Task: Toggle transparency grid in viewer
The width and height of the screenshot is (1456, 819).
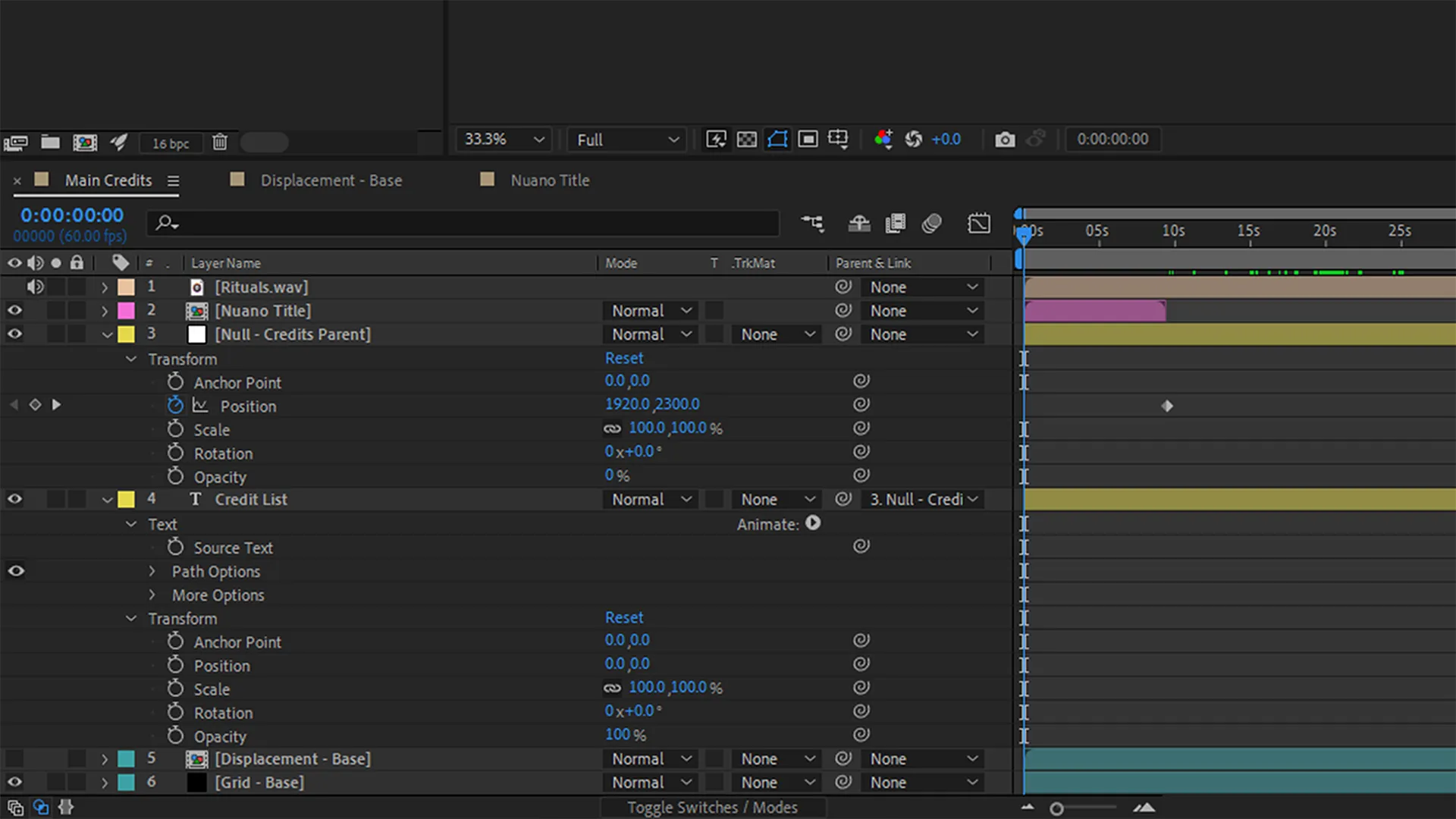Action: click(747, 139)
